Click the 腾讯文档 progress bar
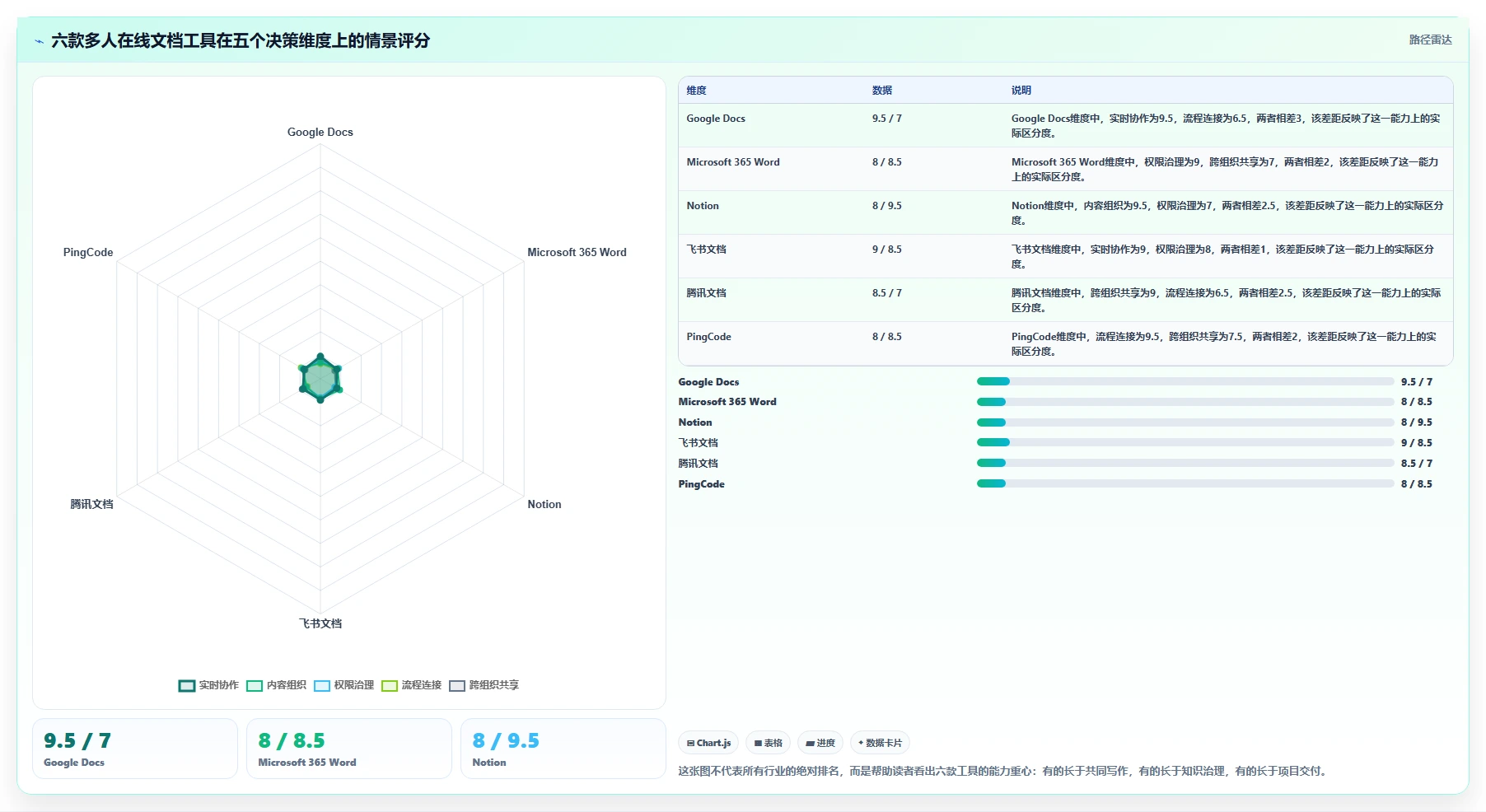The image size is (1486, 812). pos(1185,463)
